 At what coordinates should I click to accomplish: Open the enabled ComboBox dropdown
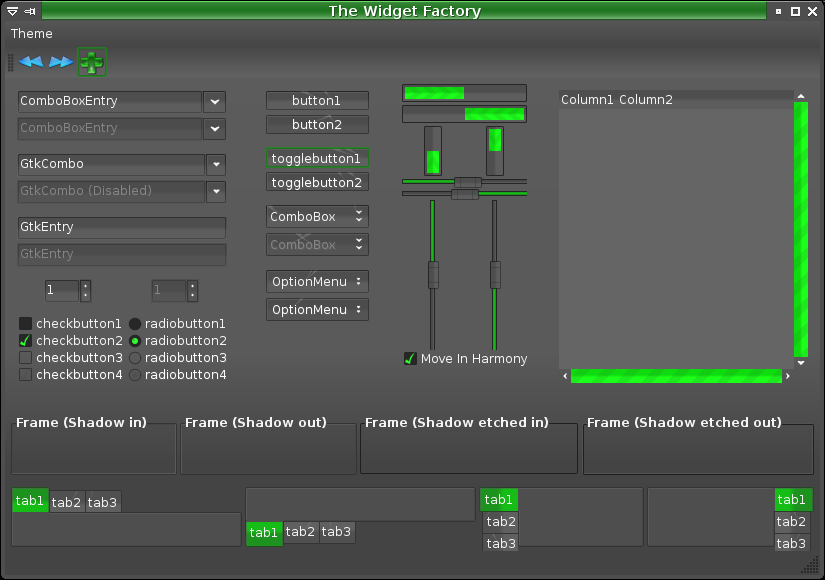(317, 216)
